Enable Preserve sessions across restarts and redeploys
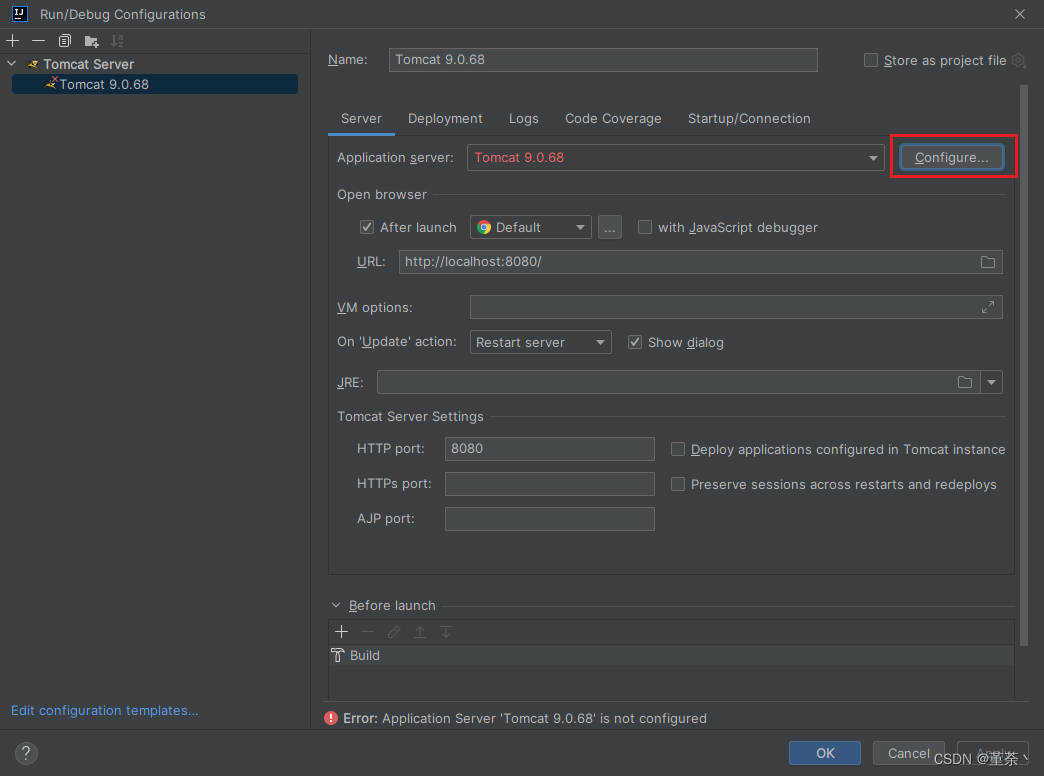1044x776 pixels. [x=677, y=484]
